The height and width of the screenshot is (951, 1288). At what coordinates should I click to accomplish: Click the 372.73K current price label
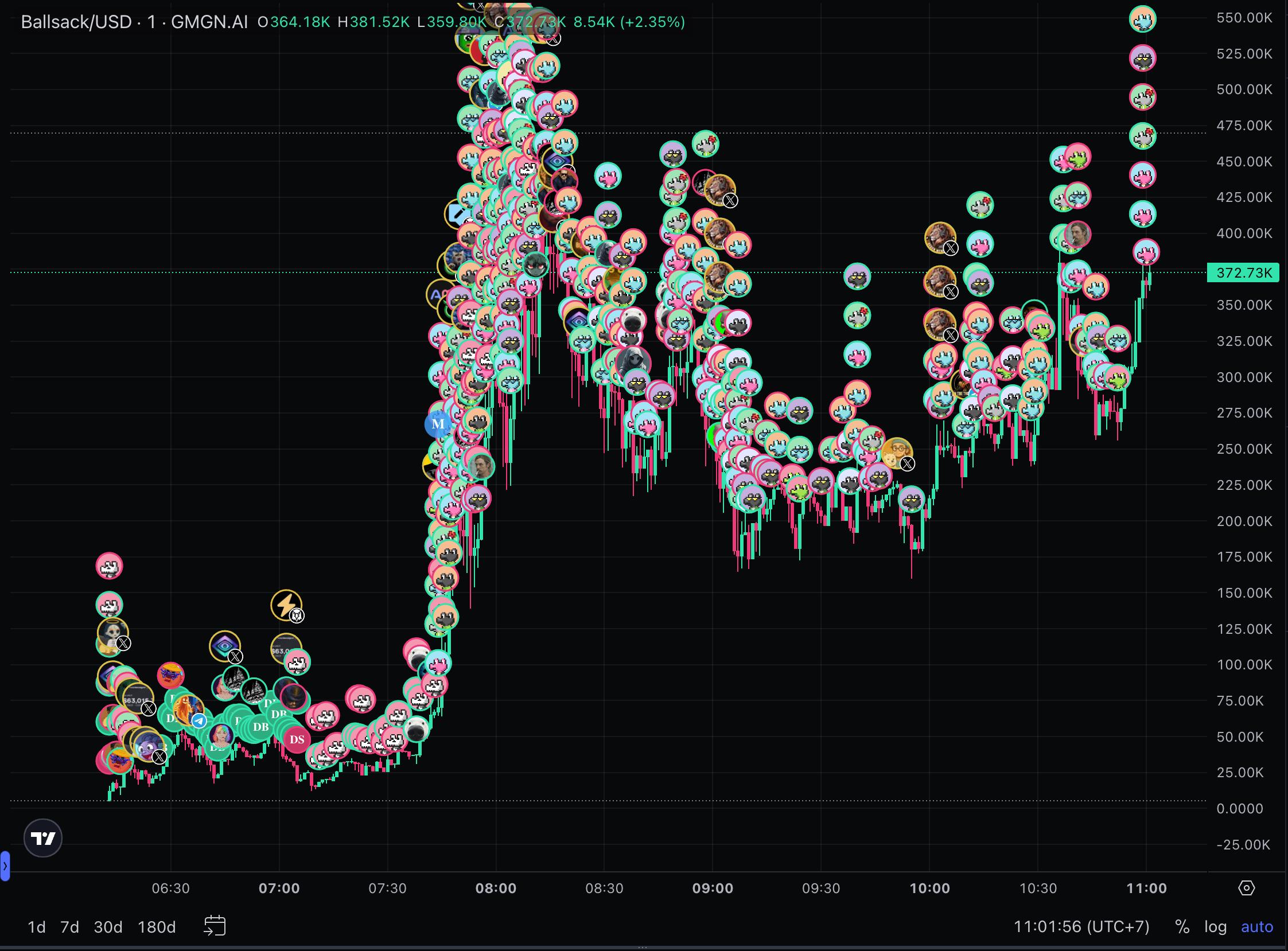1244,272
